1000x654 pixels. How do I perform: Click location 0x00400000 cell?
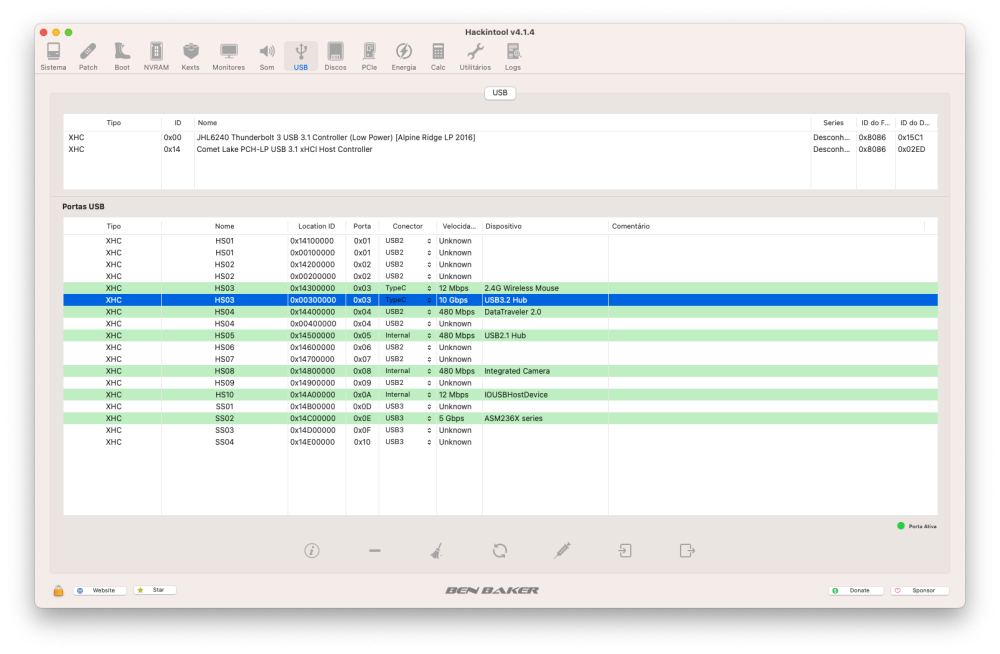click(316, 324)
